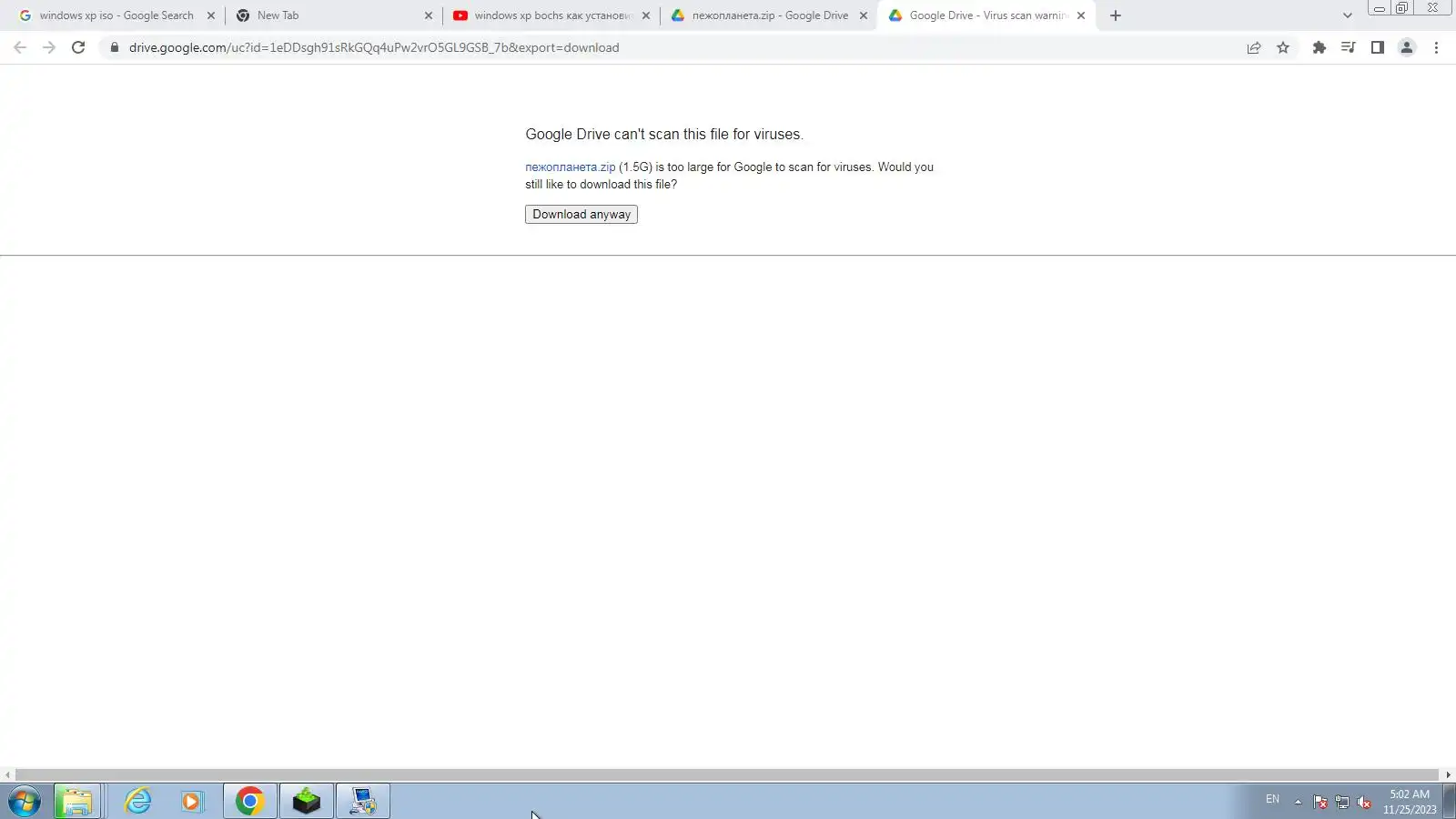Open the network status tray icon
This screenshot has height=819, width=1456.
point(1342,802)
